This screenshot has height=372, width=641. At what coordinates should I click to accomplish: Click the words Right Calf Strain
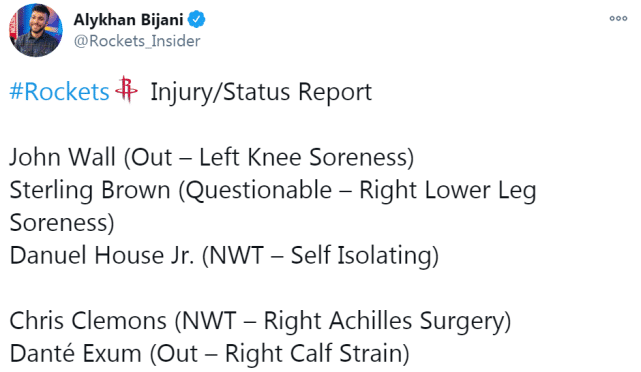coord(314,354)
